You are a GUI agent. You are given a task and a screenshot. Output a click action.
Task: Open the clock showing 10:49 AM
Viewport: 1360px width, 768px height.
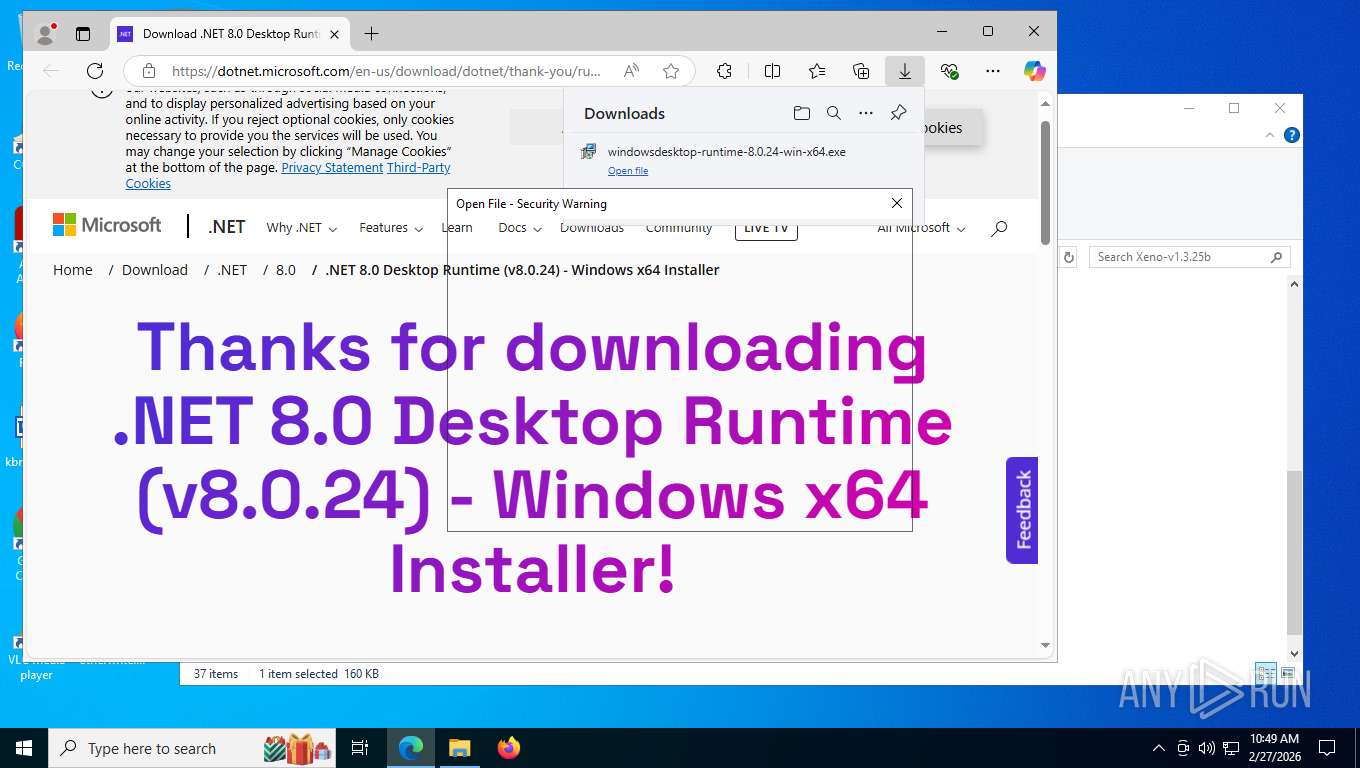point(1274,748)
